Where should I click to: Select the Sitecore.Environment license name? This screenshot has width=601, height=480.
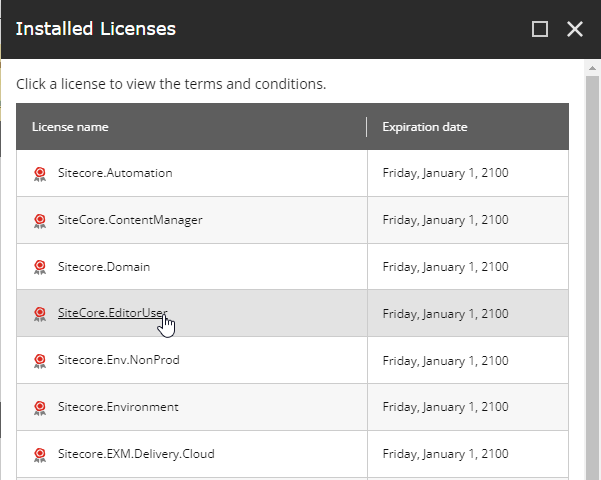click(118, 407)
